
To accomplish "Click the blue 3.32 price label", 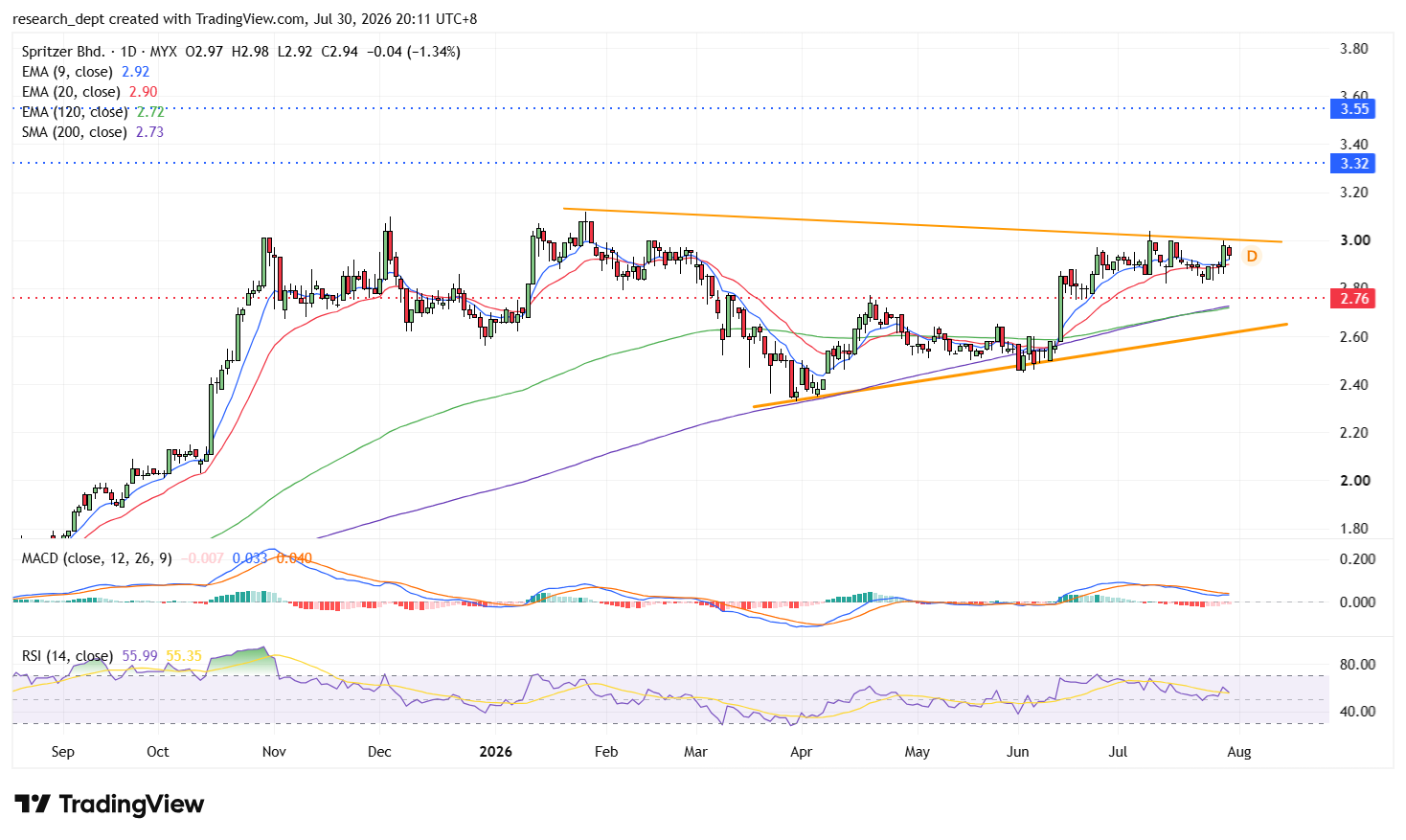I will point(1353,164).
